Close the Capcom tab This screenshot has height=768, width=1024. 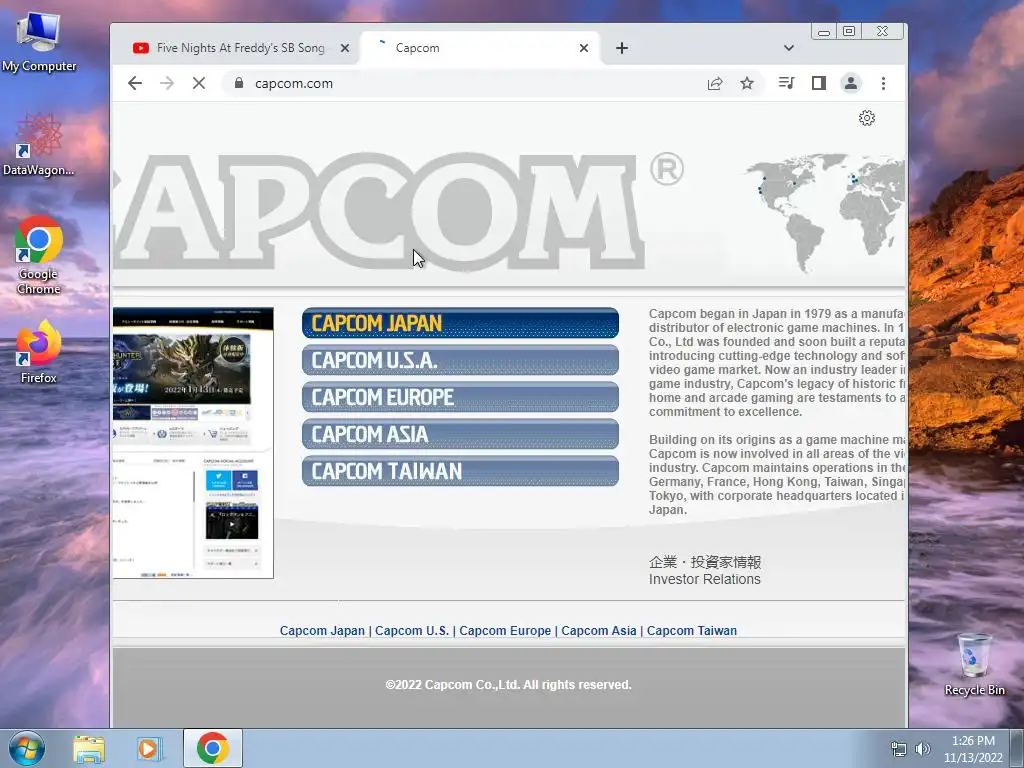click(584, 48)
